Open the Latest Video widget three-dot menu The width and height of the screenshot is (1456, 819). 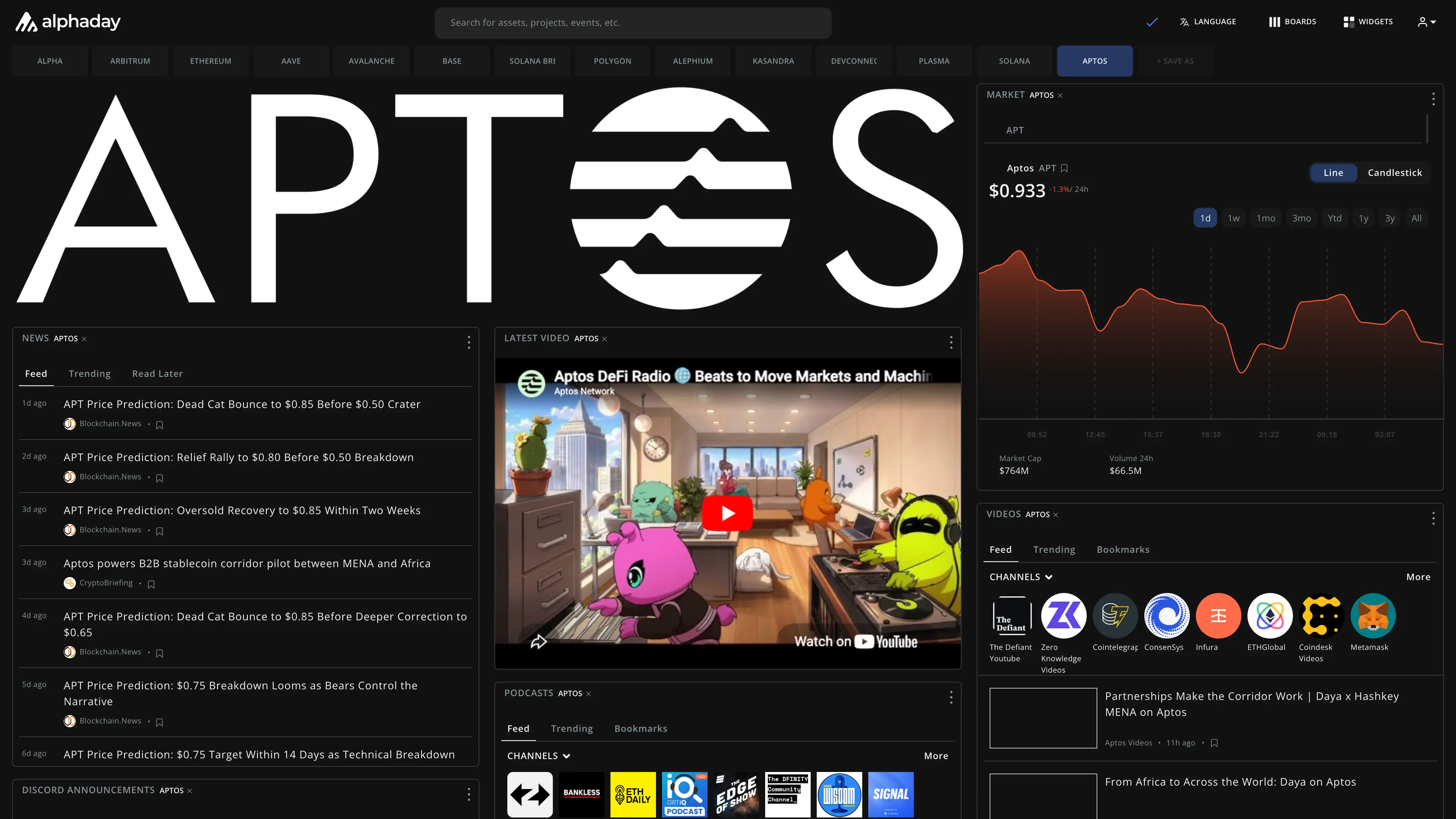pyautogui.click(x=951, y=342)
